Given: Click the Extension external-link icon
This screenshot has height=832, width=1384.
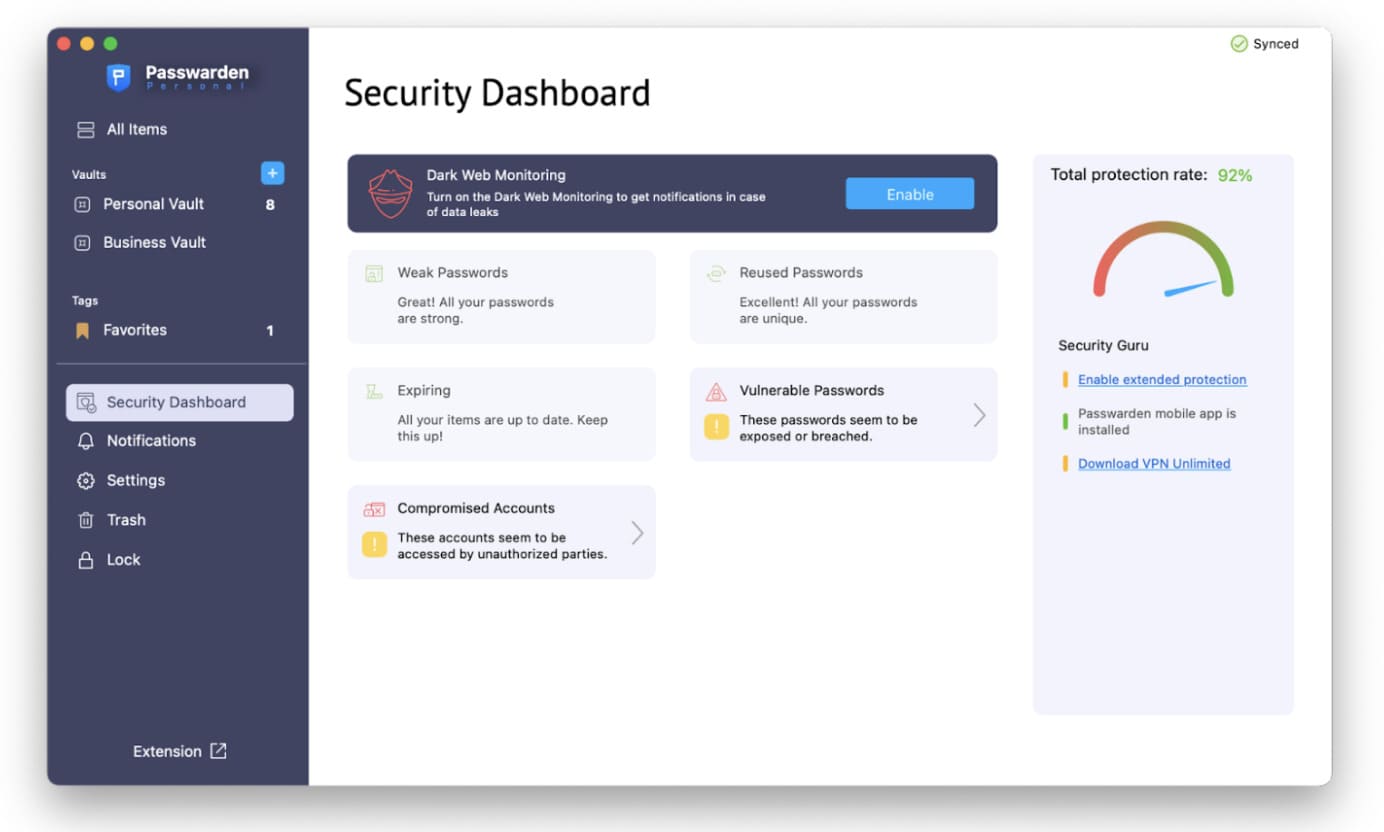Looking at the screenshot, I should coord(218,751).
